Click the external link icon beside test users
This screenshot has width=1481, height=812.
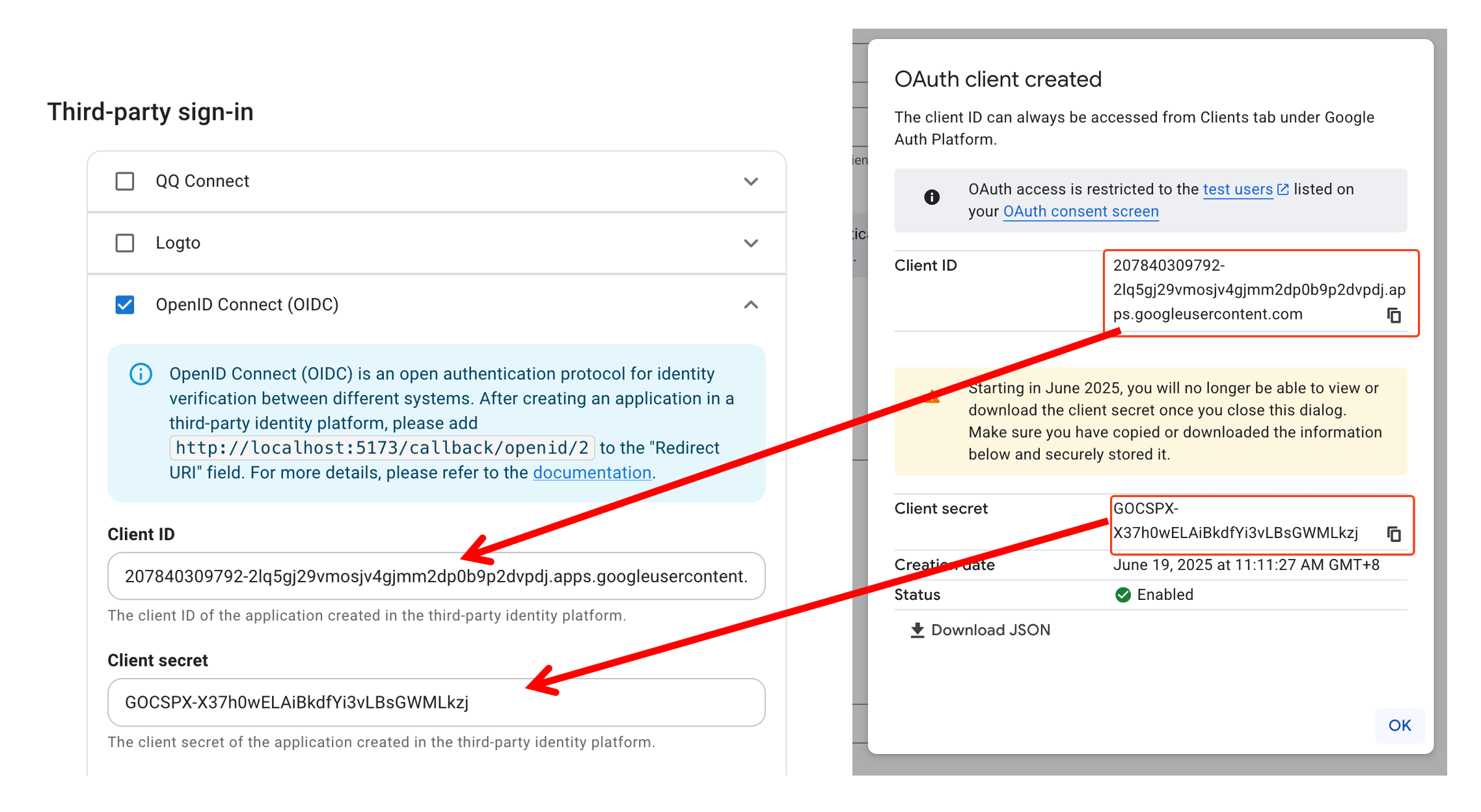[1283, 188]
